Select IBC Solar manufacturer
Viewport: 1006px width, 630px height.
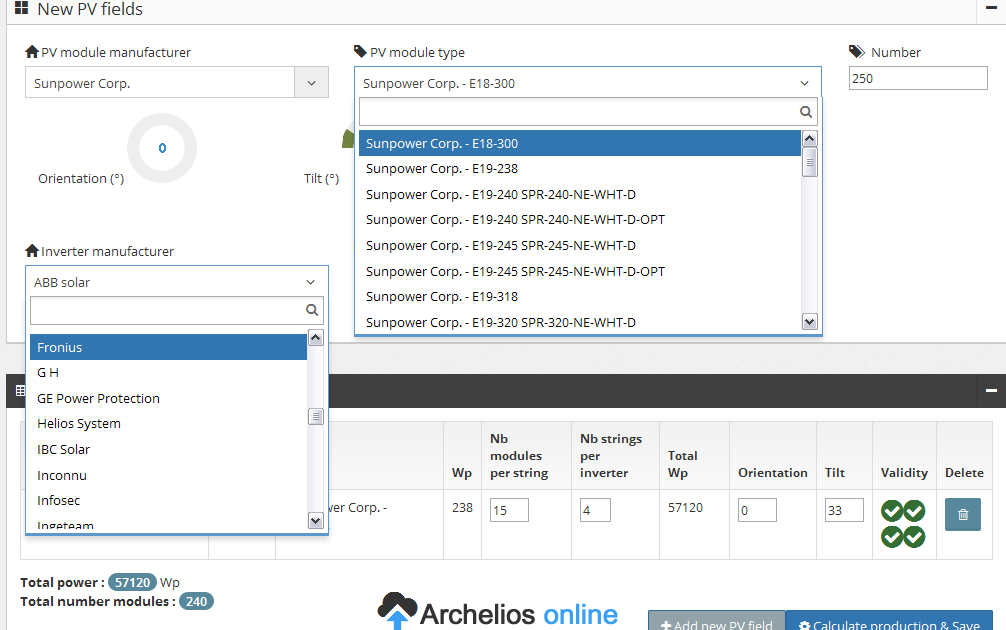tap(168, 449)
